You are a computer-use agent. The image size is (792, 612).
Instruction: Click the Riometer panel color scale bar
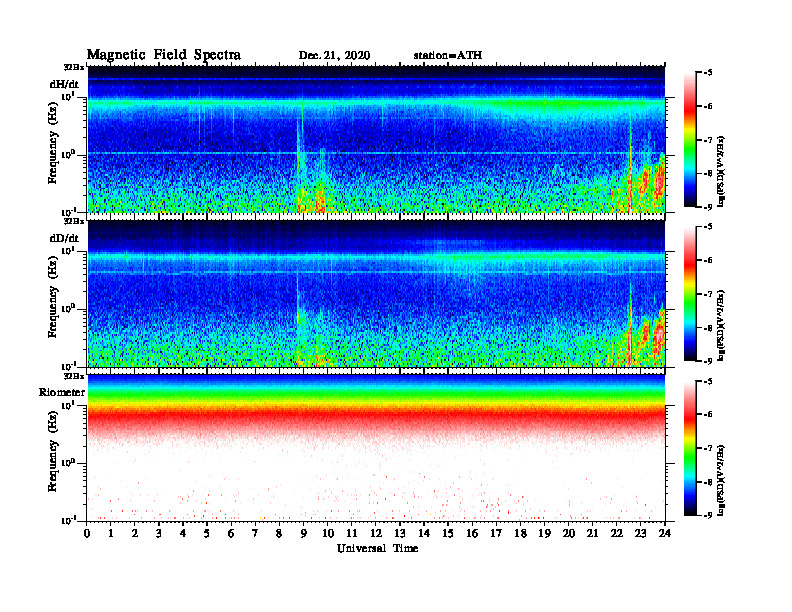(690, 448)
